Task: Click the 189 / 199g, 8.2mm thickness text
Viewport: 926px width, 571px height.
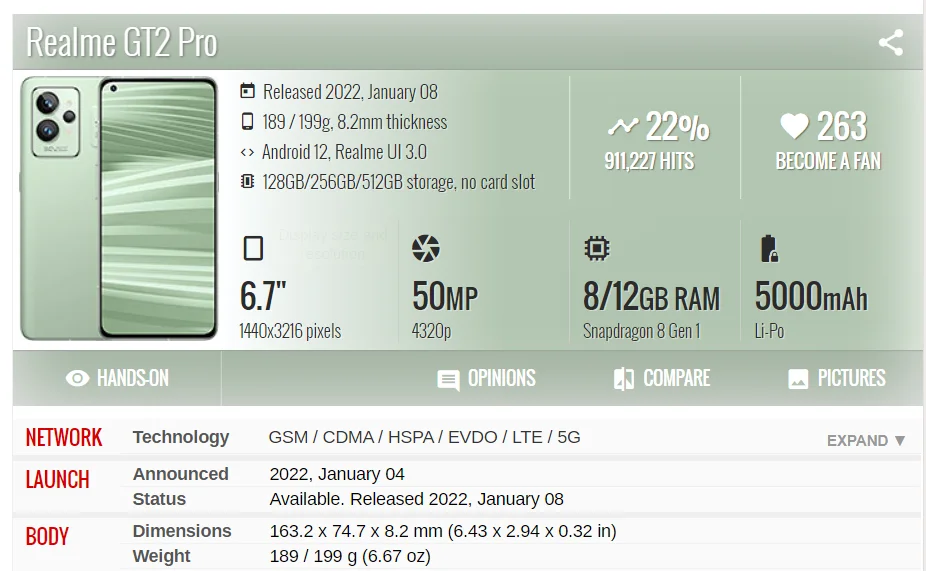Action: 355,122
